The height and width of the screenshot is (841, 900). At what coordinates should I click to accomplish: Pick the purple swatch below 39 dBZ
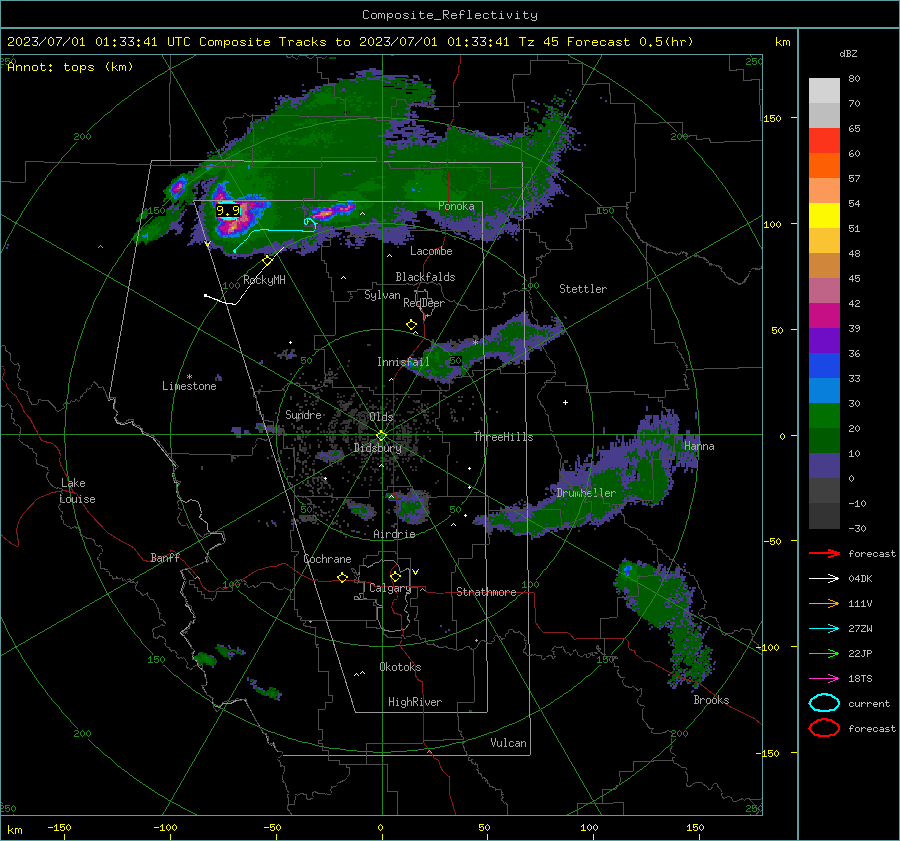pyautogui.click(x=824, y=341)
